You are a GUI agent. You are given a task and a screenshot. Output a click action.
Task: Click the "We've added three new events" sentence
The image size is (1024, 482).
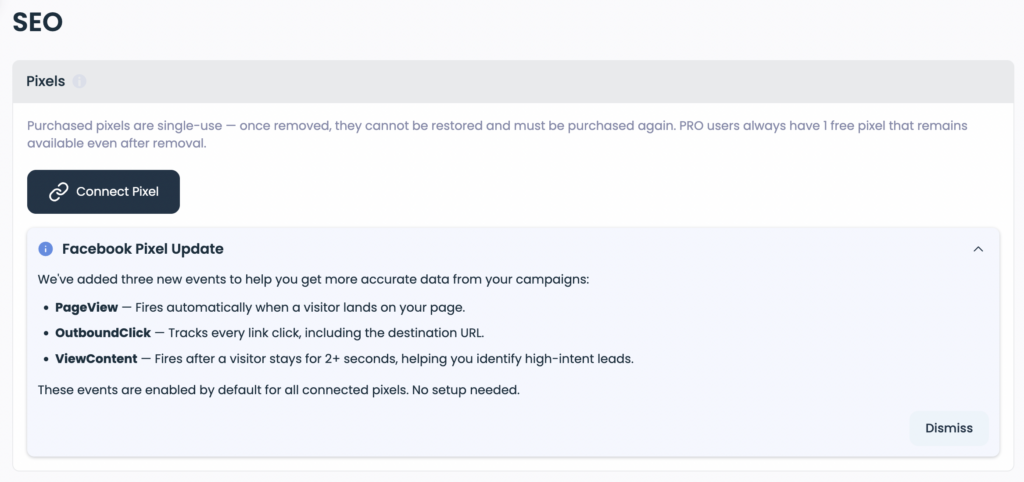click(x=313, y=279)
